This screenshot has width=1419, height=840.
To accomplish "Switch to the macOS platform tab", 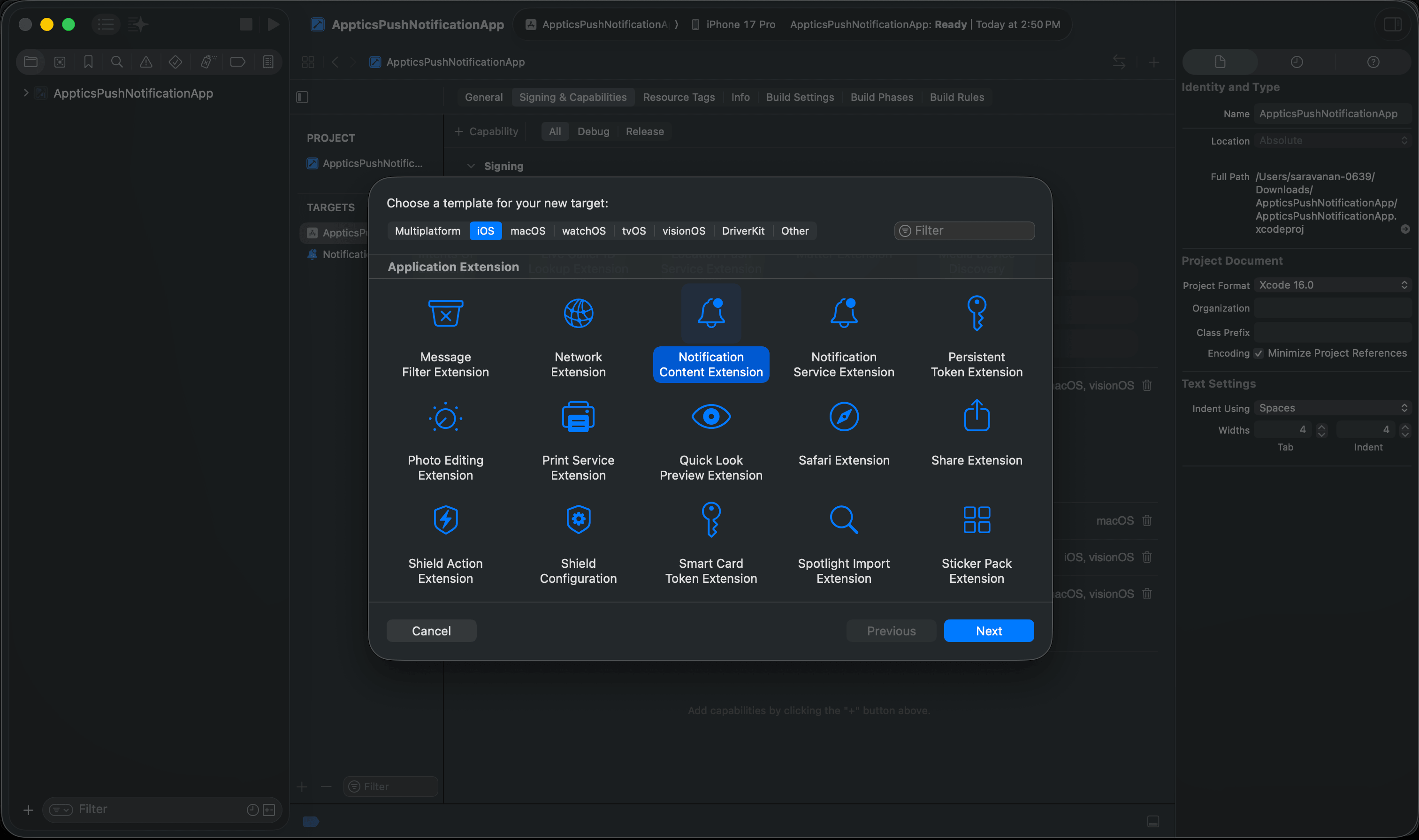I will (527, 231).
